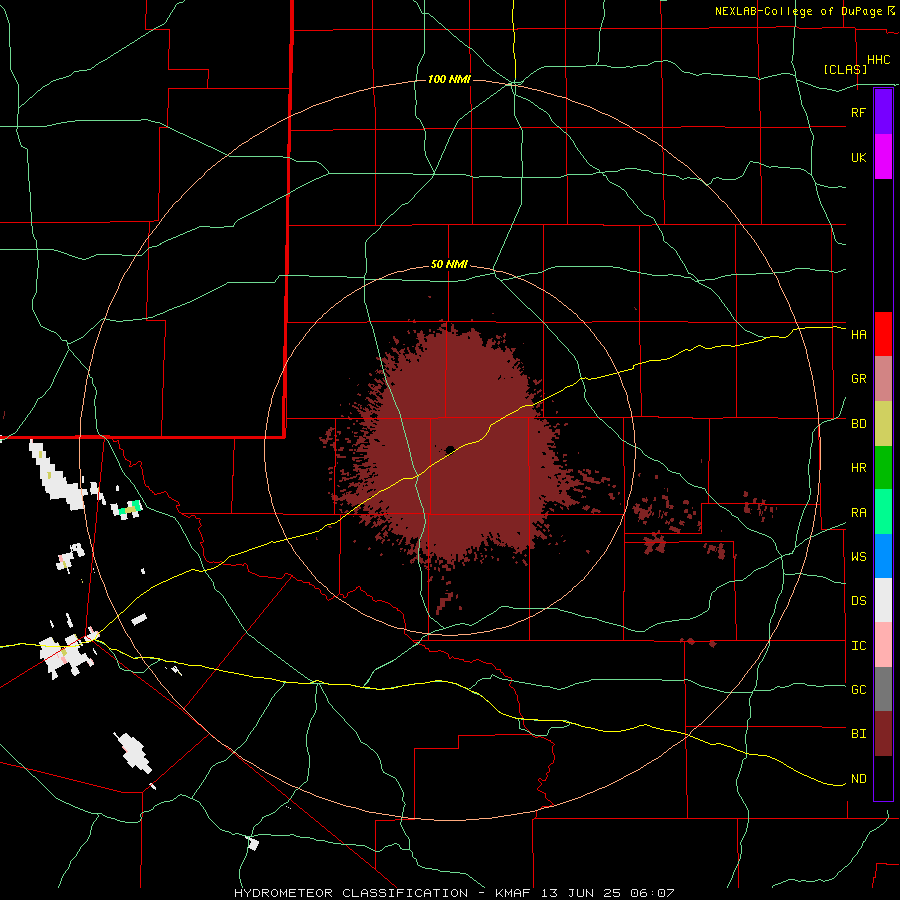Select the gray GC legend swatch
The width and height of the screenshot is (900, 900).
pyautogui.click(x=883, y=689)
